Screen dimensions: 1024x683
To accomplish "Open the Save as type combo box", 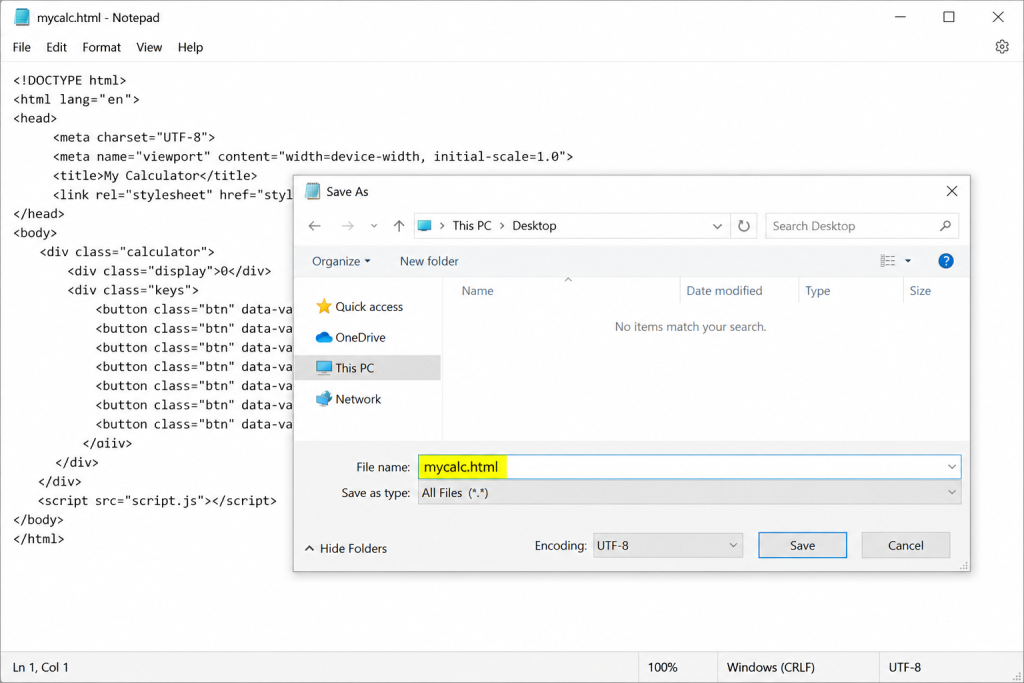I will 690,492.
